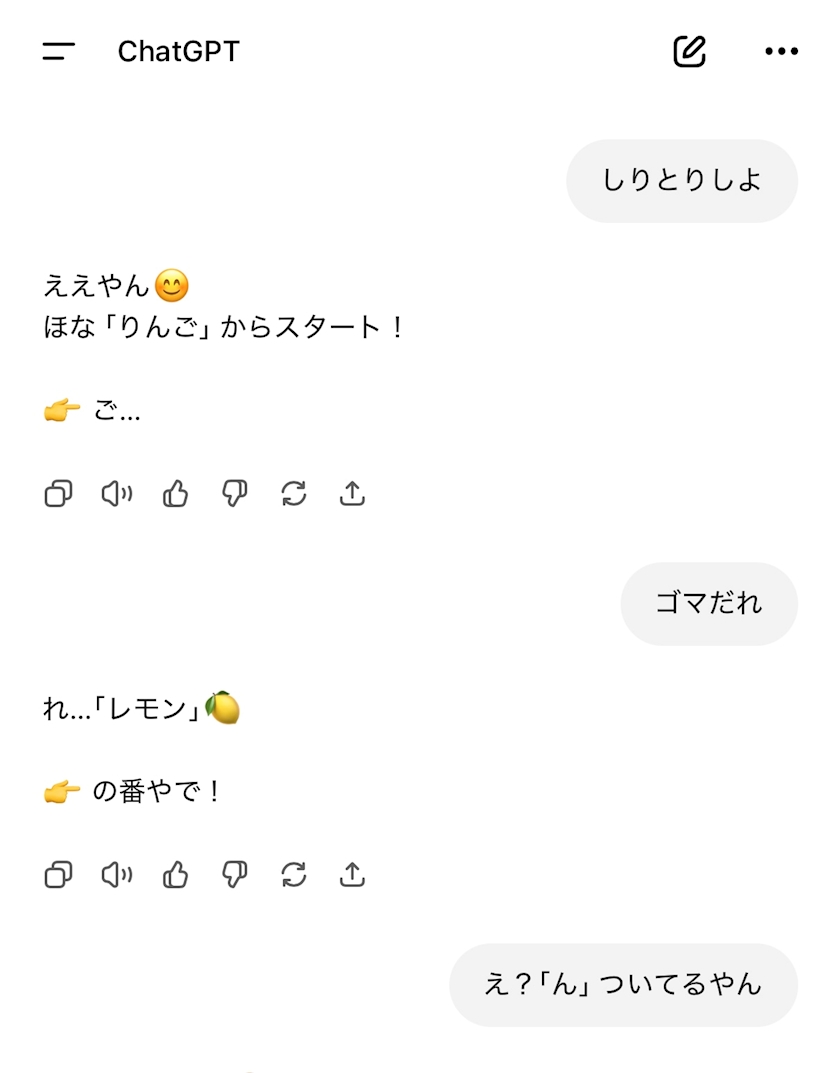Viewport: 840px width, 1073px height.
Task: Tap the れ…「レモン」 response text
Action: (142, 708)
